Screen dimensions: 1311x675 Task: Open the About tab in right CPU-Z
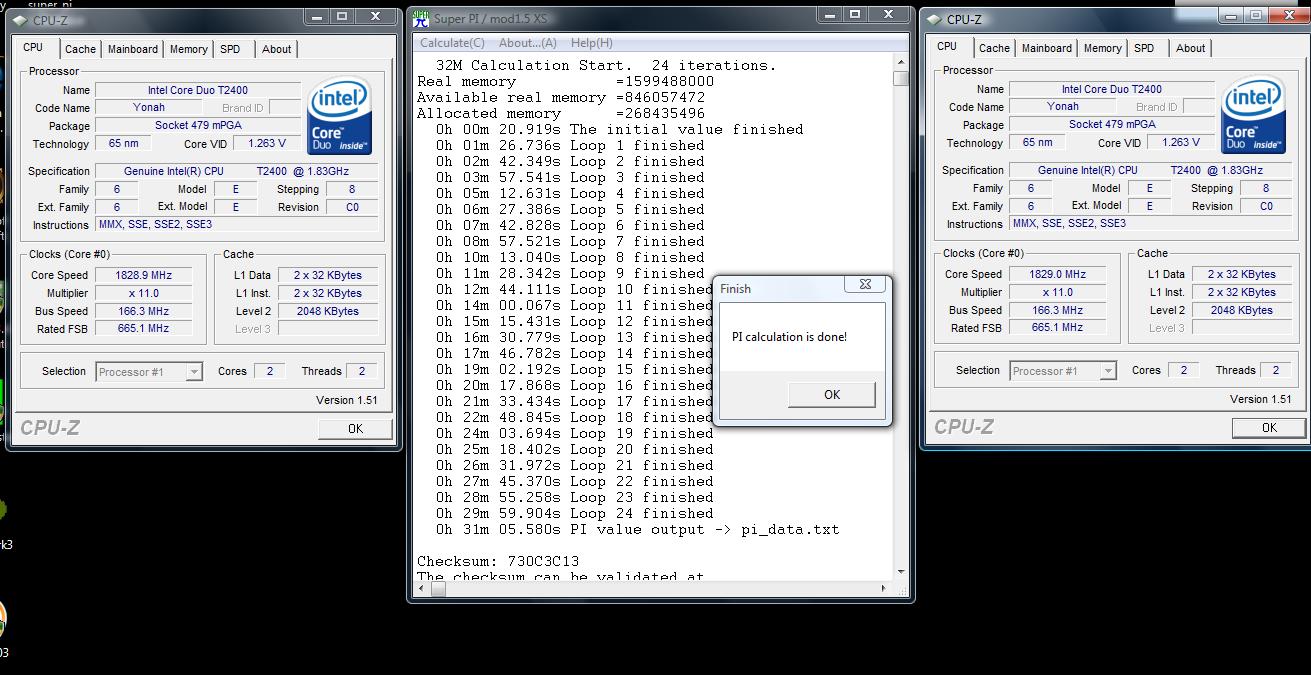[x=1191, y=48]
